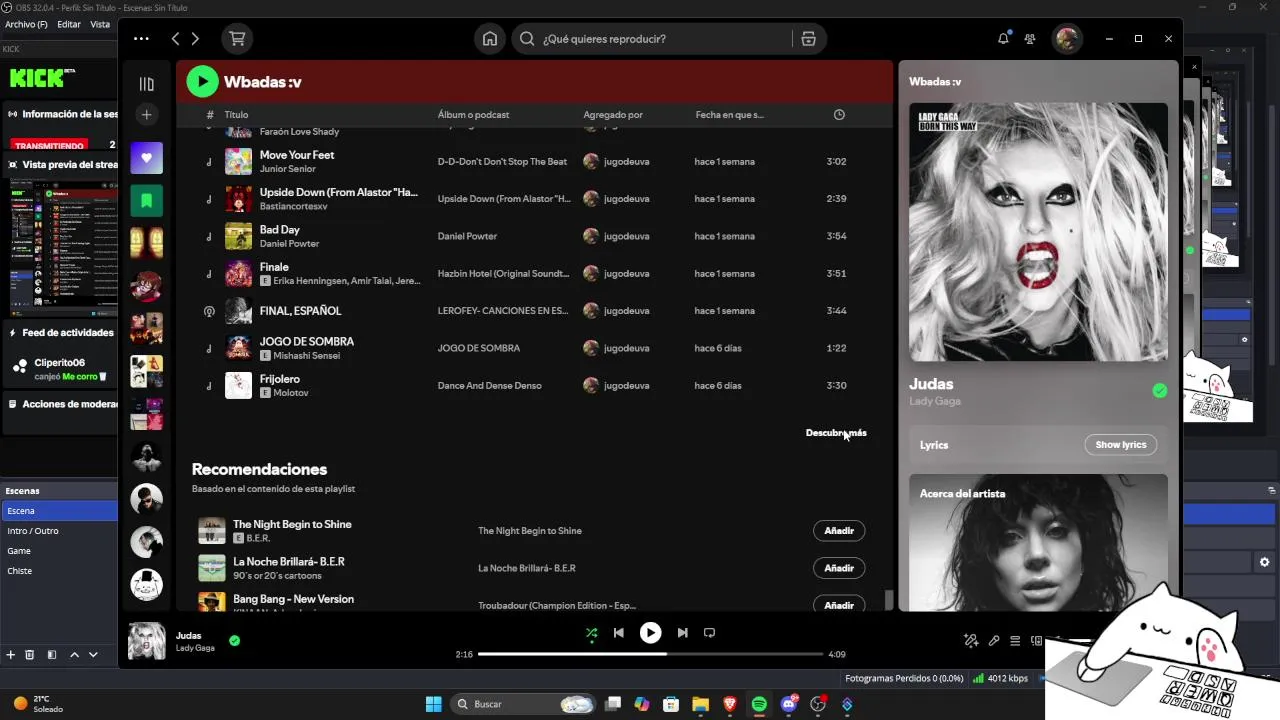Open Born This Way album cover
Screen dimensions: 1280x720
[1038, 232]
